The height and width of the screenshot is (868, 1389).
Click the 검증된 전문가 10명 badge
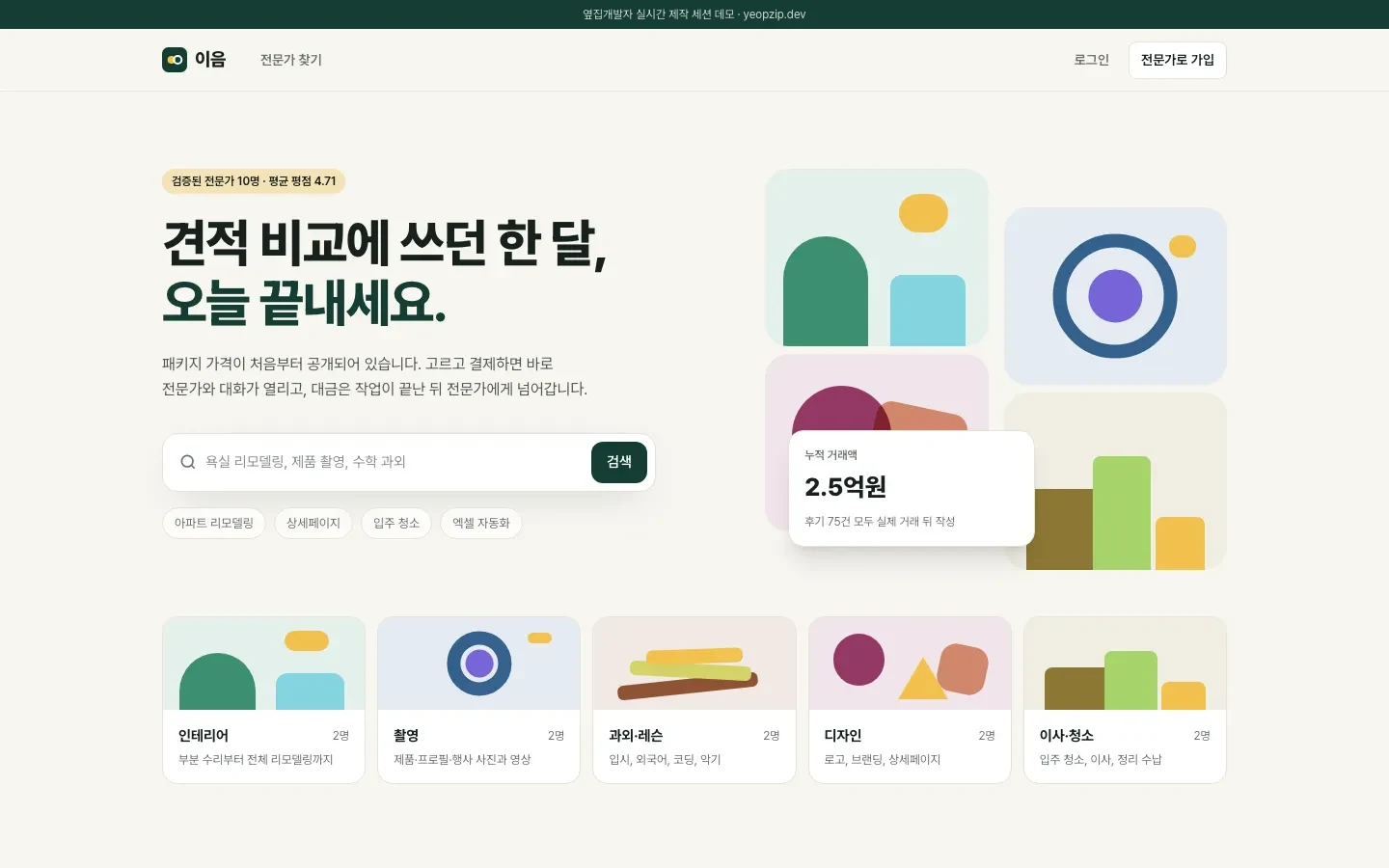point(254,181)
